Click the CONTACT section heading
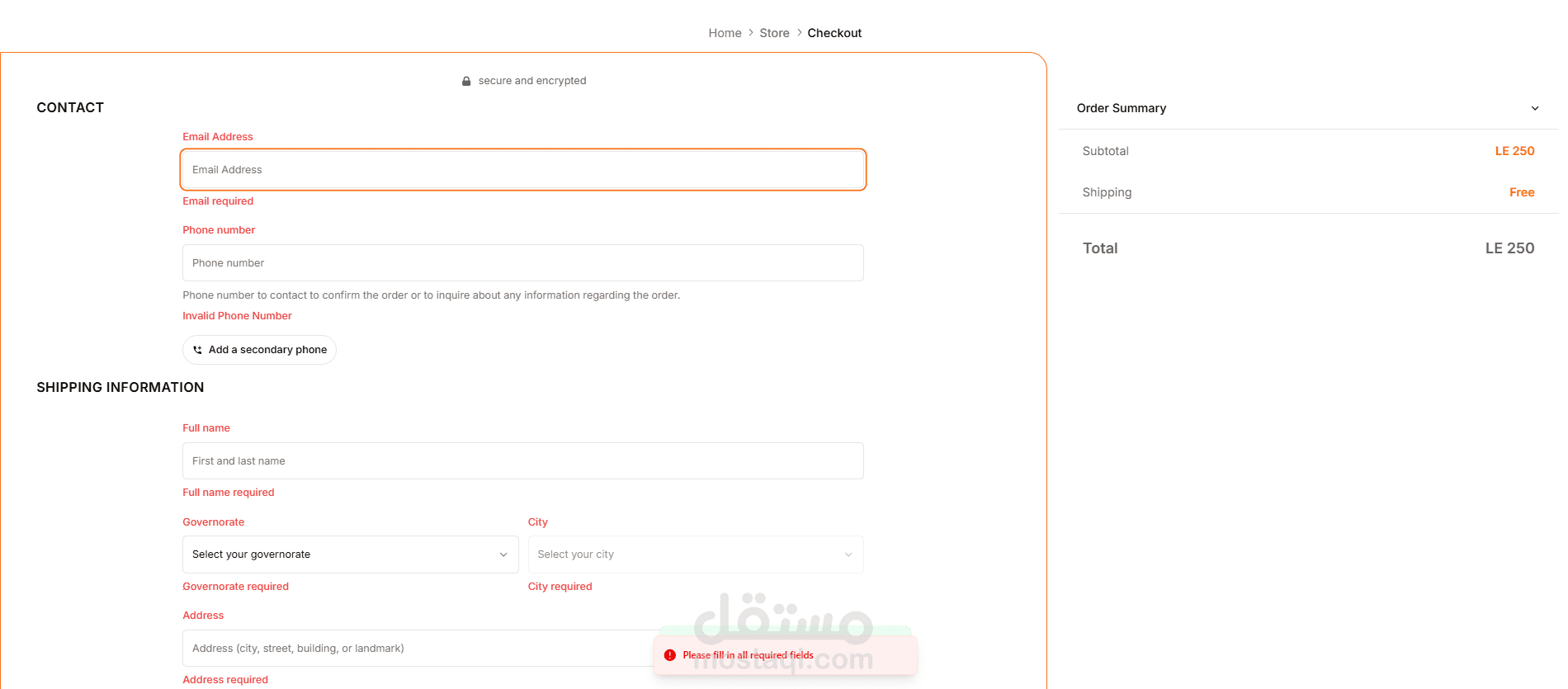The width and height of the screenshot is (1568, 689). pyautogui.click(x=70, y=108)
